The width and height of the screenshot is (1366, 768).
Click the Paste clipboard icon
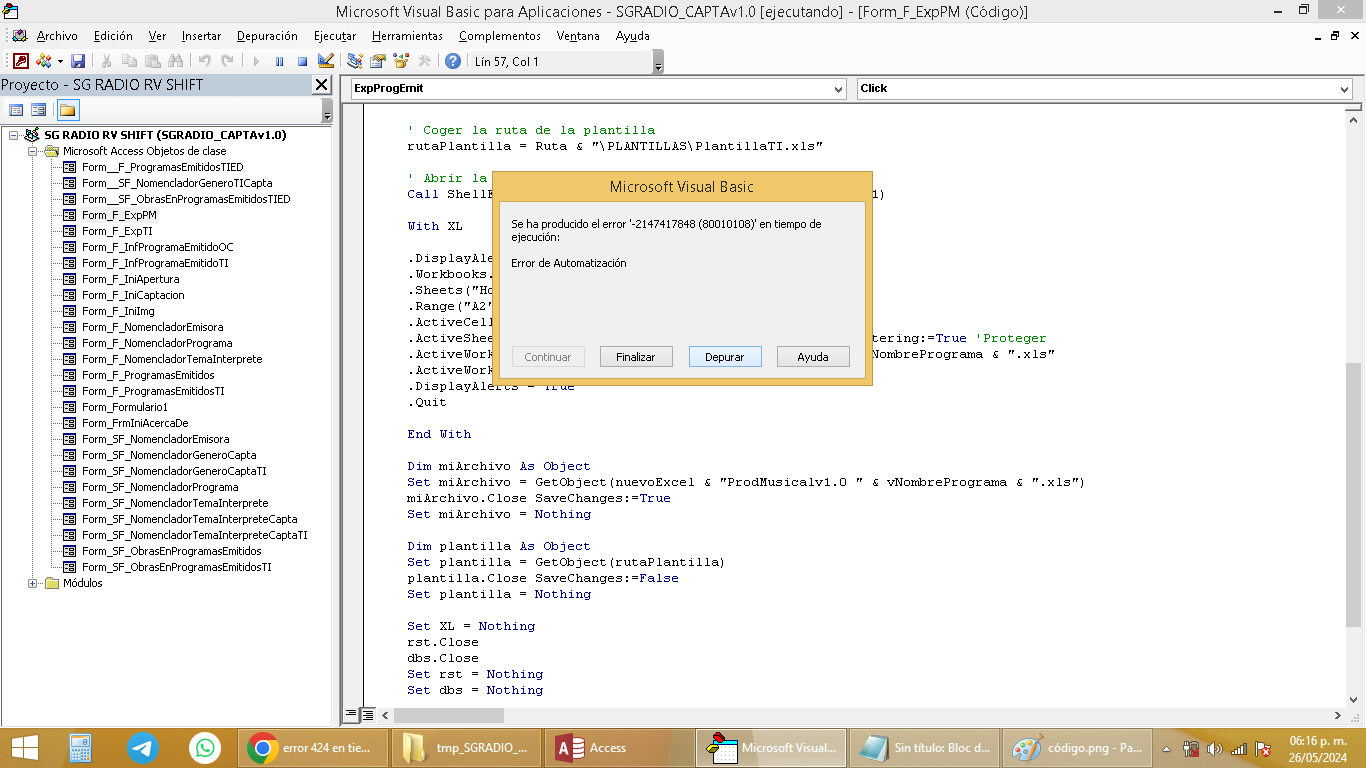[153, 61]
